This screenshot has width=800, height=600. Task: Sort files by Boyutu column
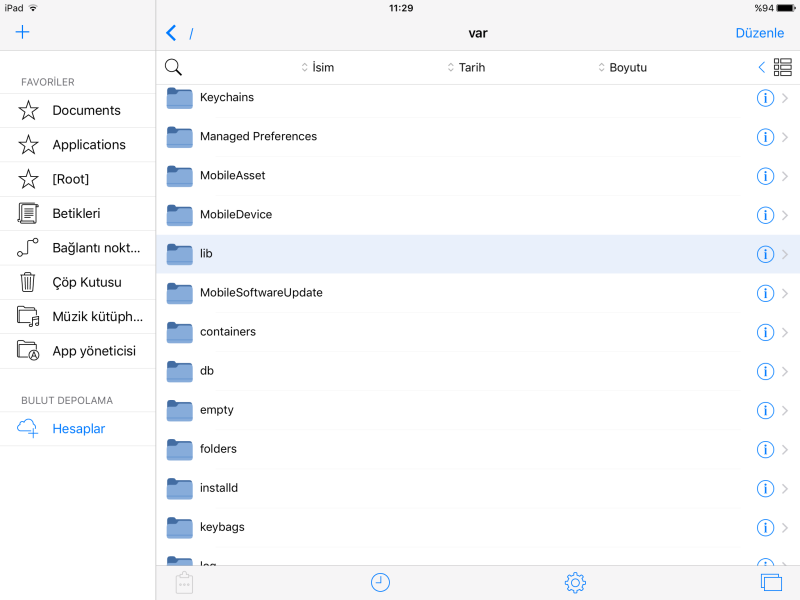point(622,67)
